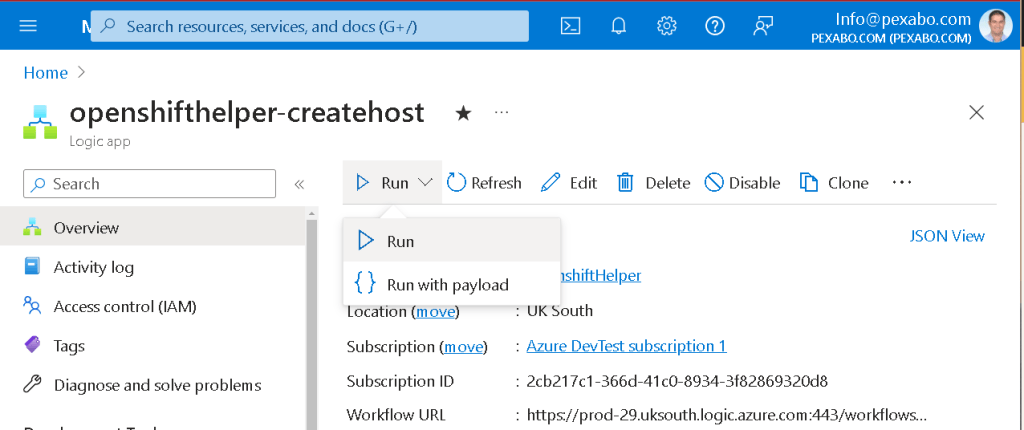Click the global search resources field
The image size is (1024, 430).
[x=309, y=26]
